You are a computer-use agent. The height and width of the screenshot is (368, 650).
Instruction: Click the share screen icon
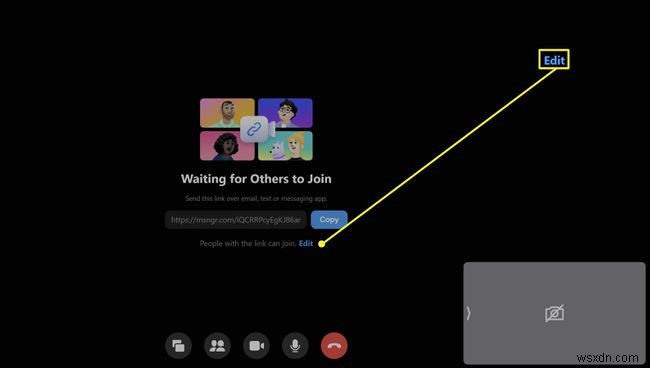coord(178,345)
